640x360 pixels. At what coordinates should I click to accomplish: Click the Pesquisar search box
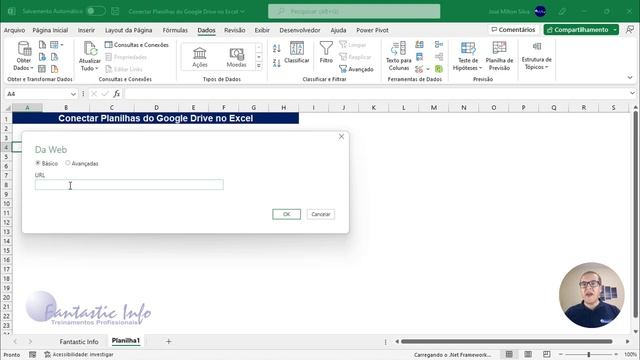click(x=354, y=11)
